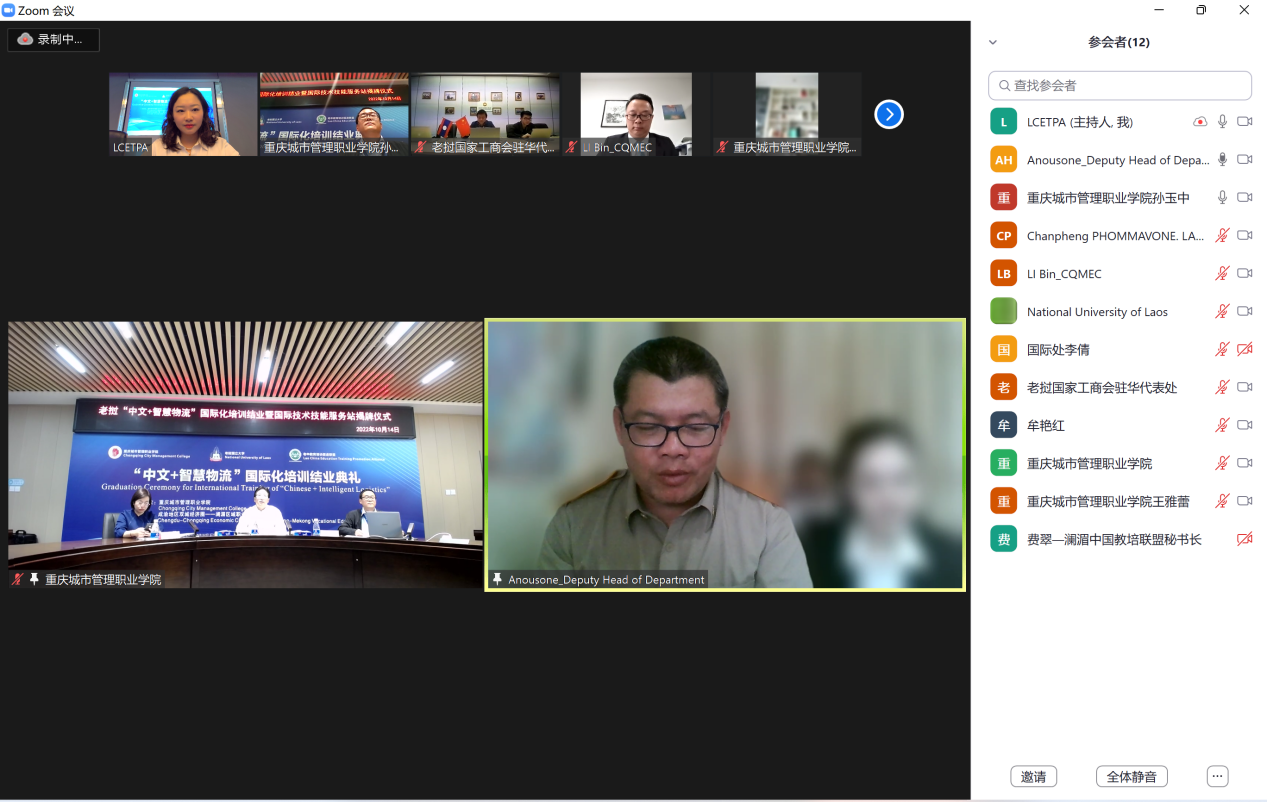Mute Anousone's microphone in participants list
Screen dimensions: 1267x802
pyautogui.click(x=1221, y=160)
